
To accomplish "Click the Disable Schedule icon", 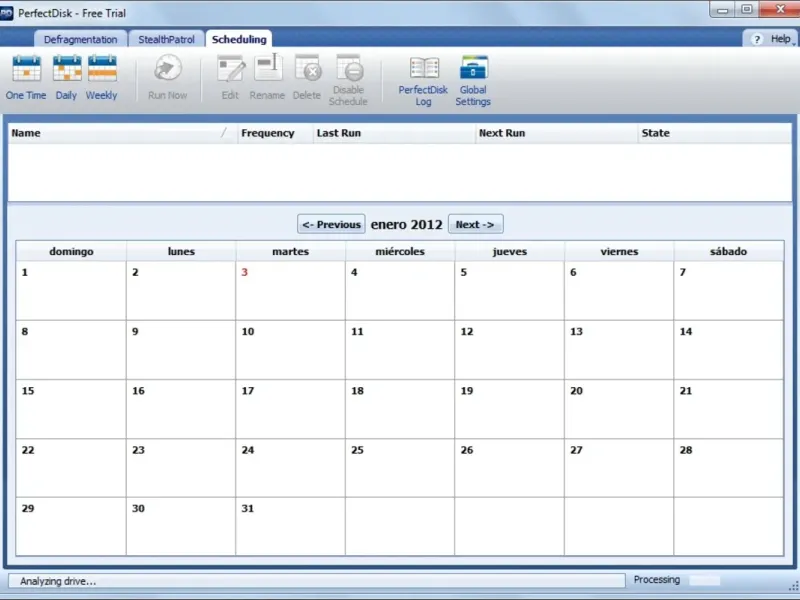I will tap(348, 80).
